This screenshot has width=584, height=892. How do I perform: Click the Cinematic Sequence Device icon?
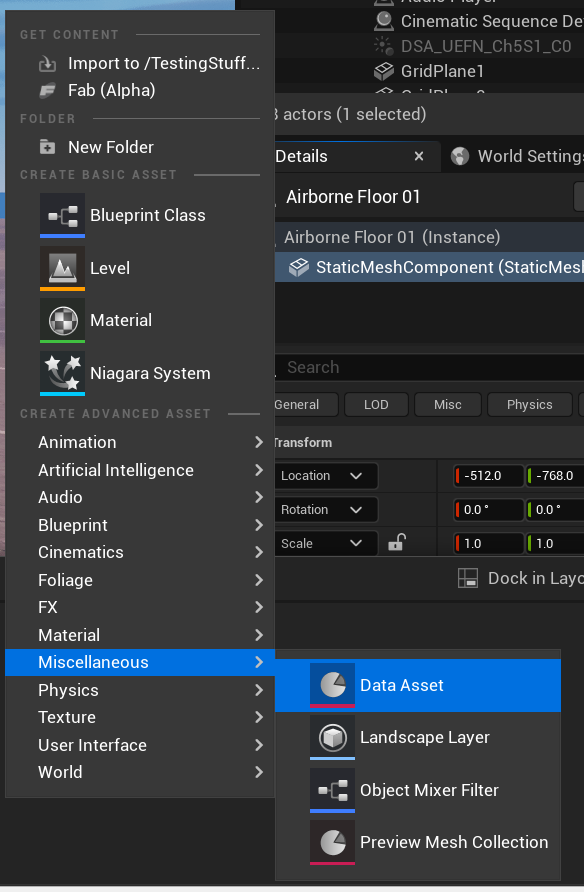pyautogui.click(x=384, y=22)
